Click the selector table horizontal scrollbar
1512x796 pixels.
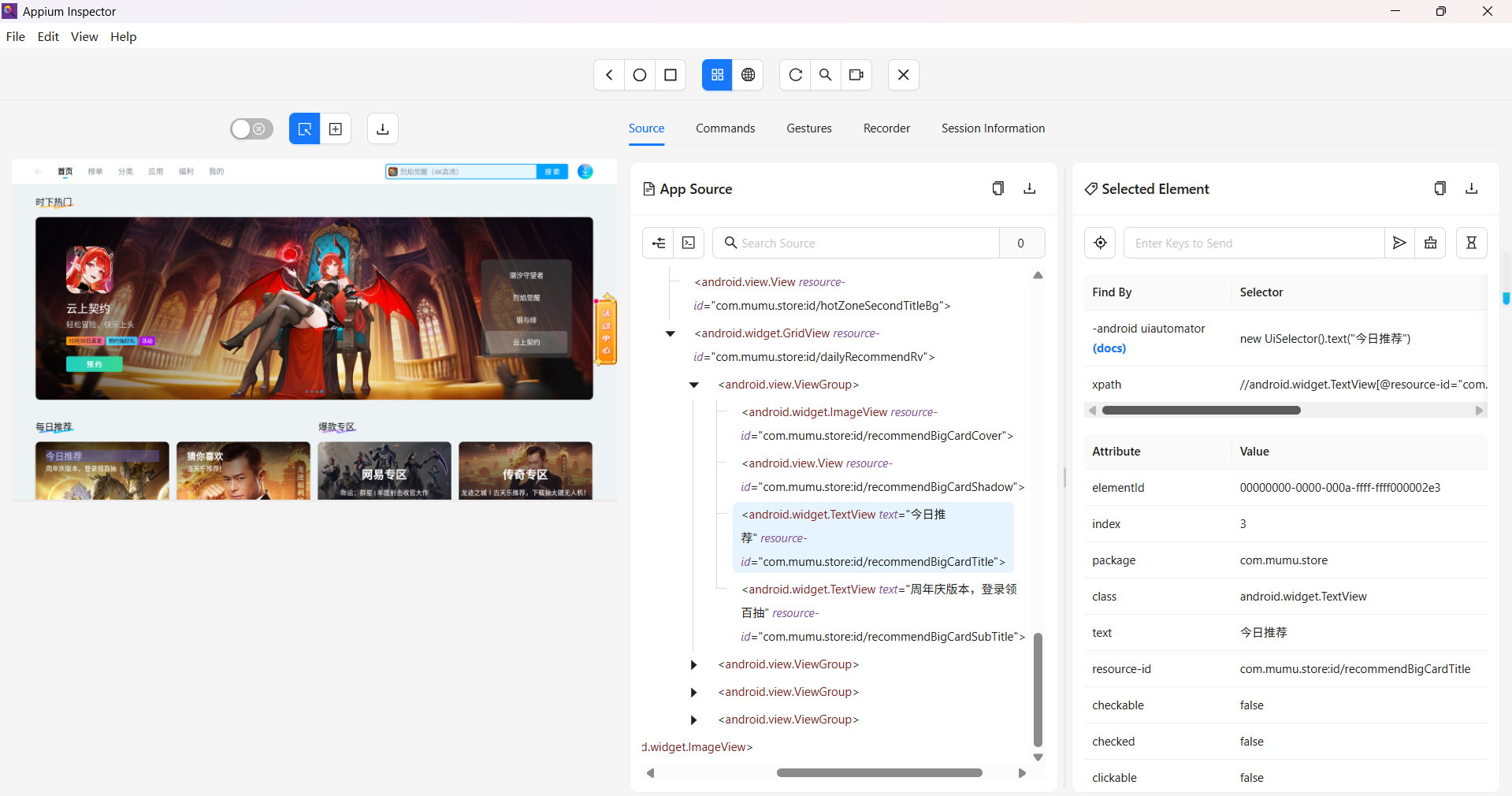pyautogui.click(x=1201, y=410)
